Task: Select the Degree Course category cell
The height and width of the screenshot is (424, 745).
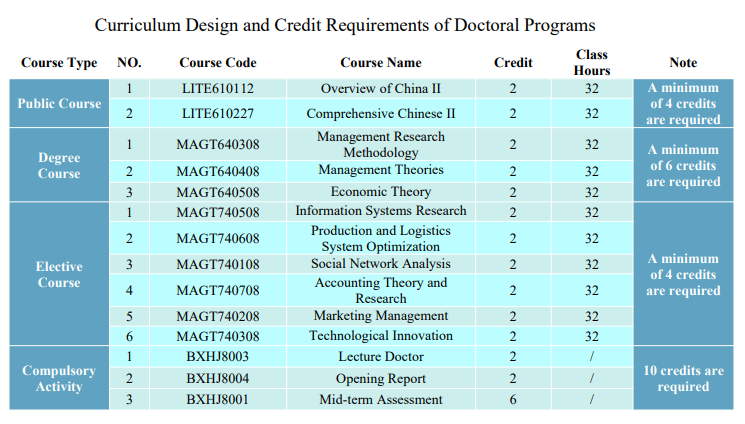Action: (59, 165)
